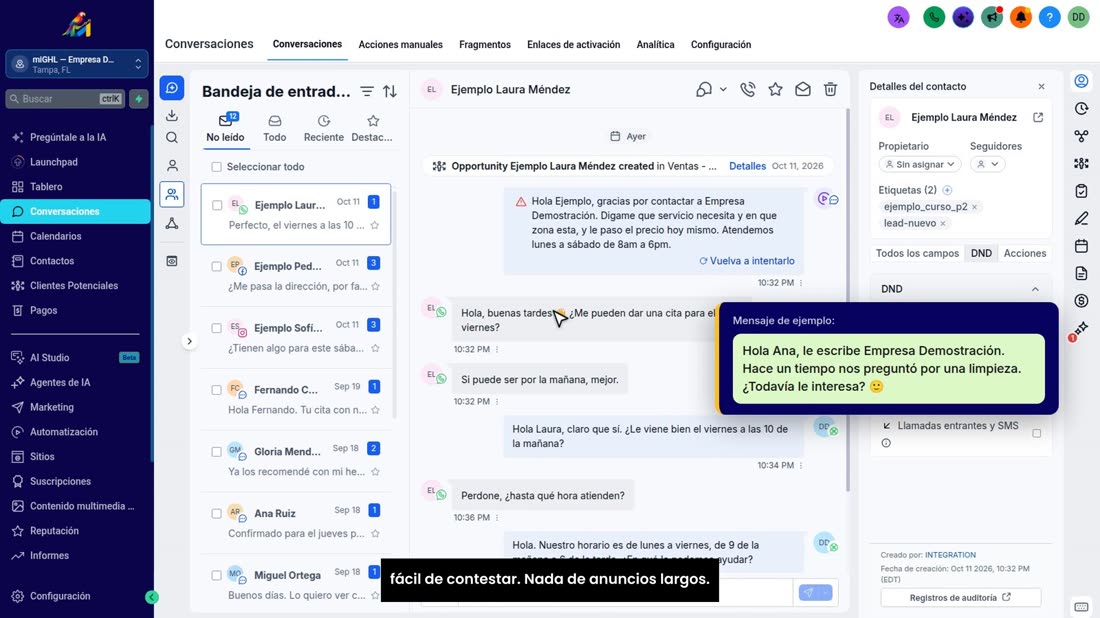Screen dimensions: 1100x618
Task: Click the quick actions lightning icon beside search
Action: [139, 99]
